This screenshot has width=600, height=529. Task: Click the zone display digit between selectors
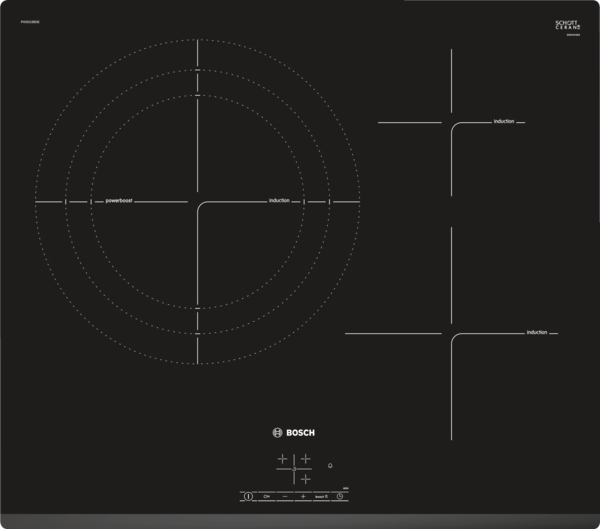coord(294,469)
